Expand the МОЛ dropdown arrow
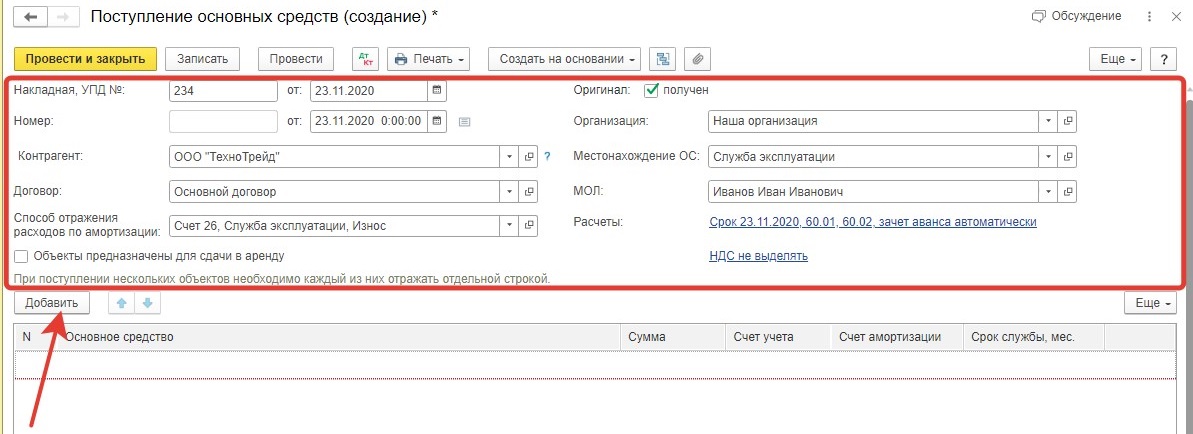The height and width of the screenshot is (434, 1193). tap(1048, 192)
